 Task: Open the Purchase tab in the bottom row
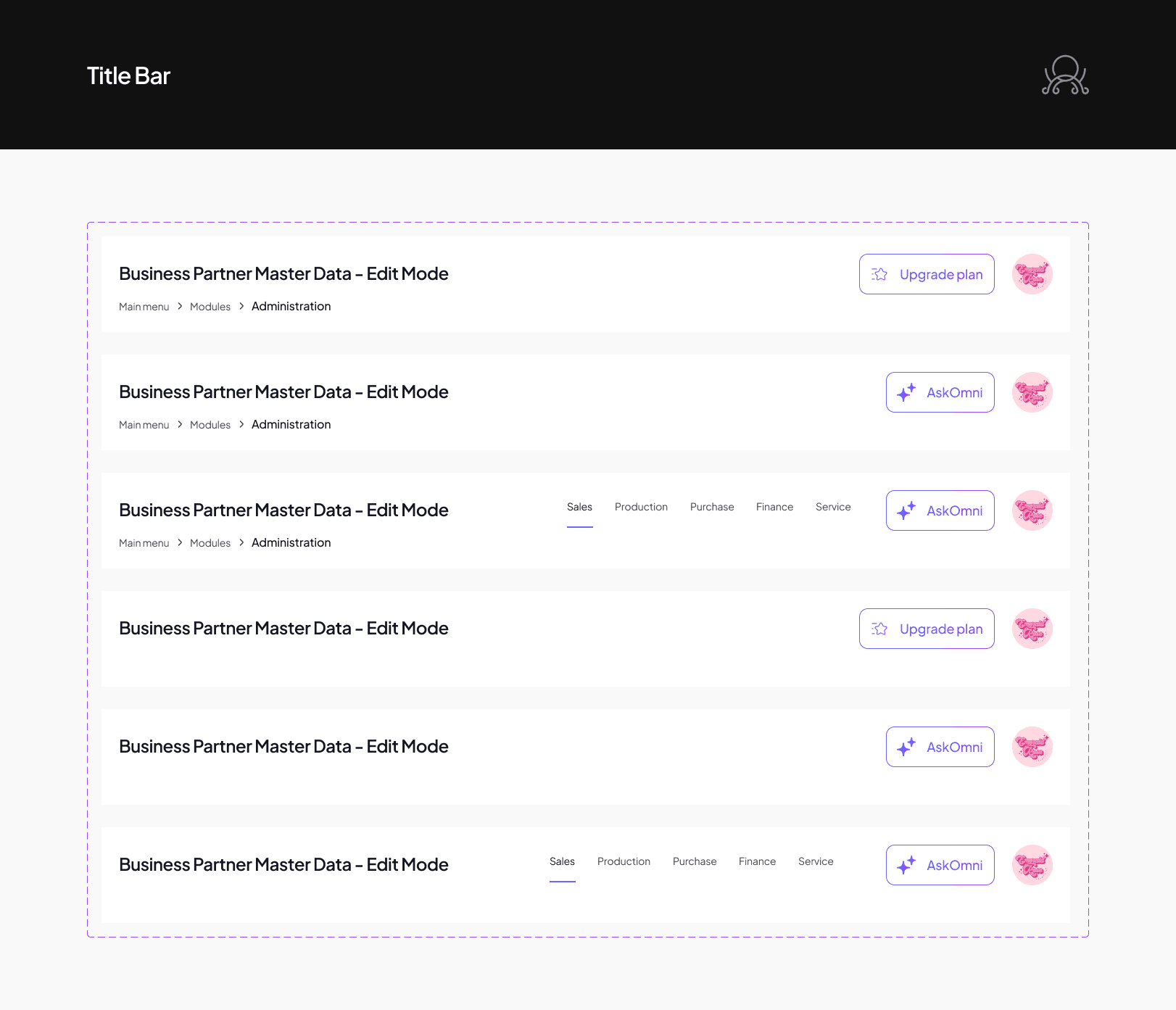(695, 861)
